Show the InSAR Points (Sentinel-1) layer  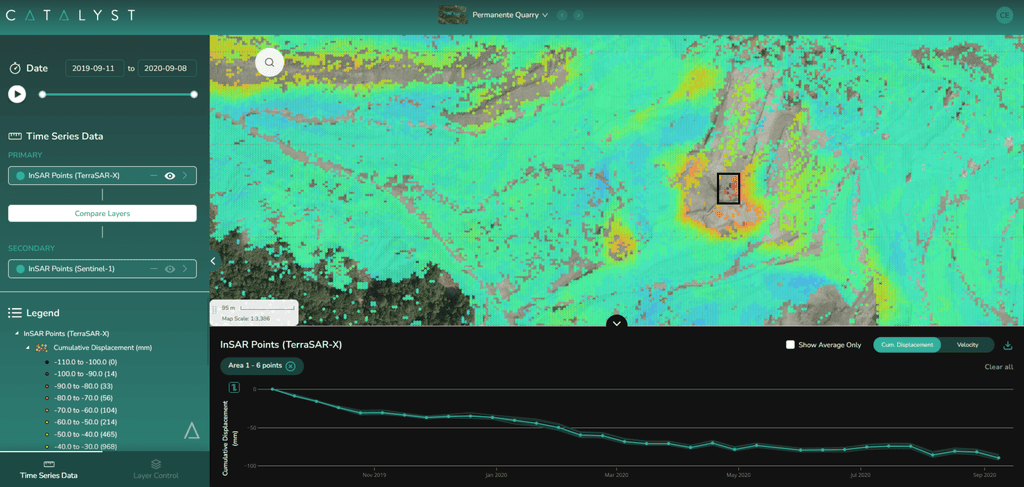170,268
